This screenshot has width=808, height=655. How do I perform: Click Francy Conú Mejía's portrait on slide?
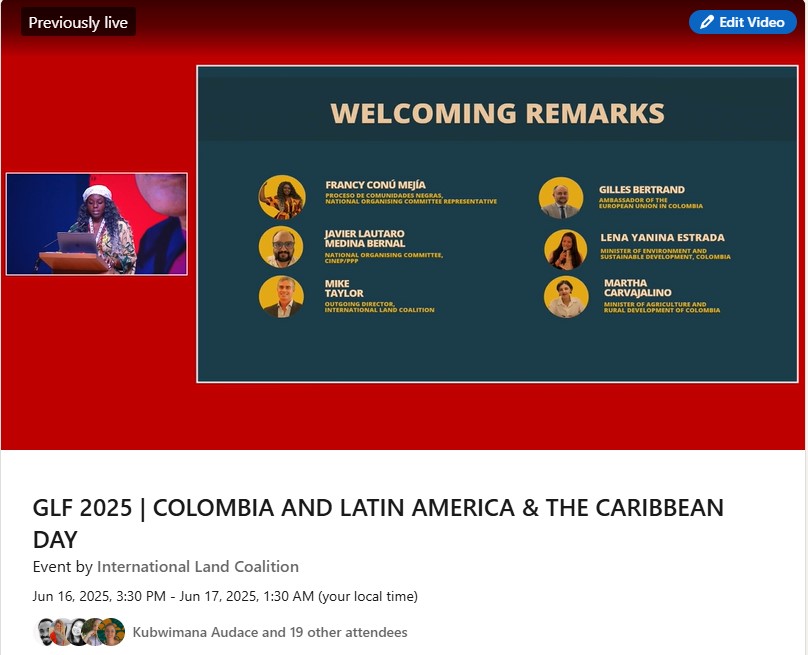tap(282, 197)
